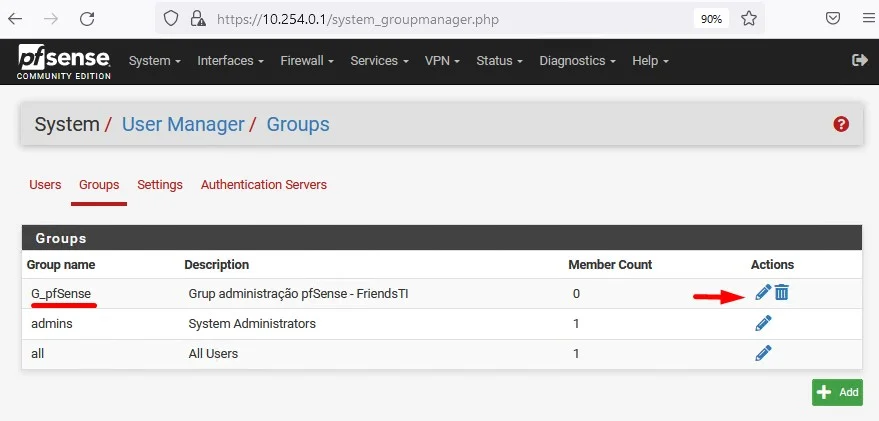Reload the page using browser refresh
The width and height of the screenshot is (879, 421).
[x=87, y=18]
